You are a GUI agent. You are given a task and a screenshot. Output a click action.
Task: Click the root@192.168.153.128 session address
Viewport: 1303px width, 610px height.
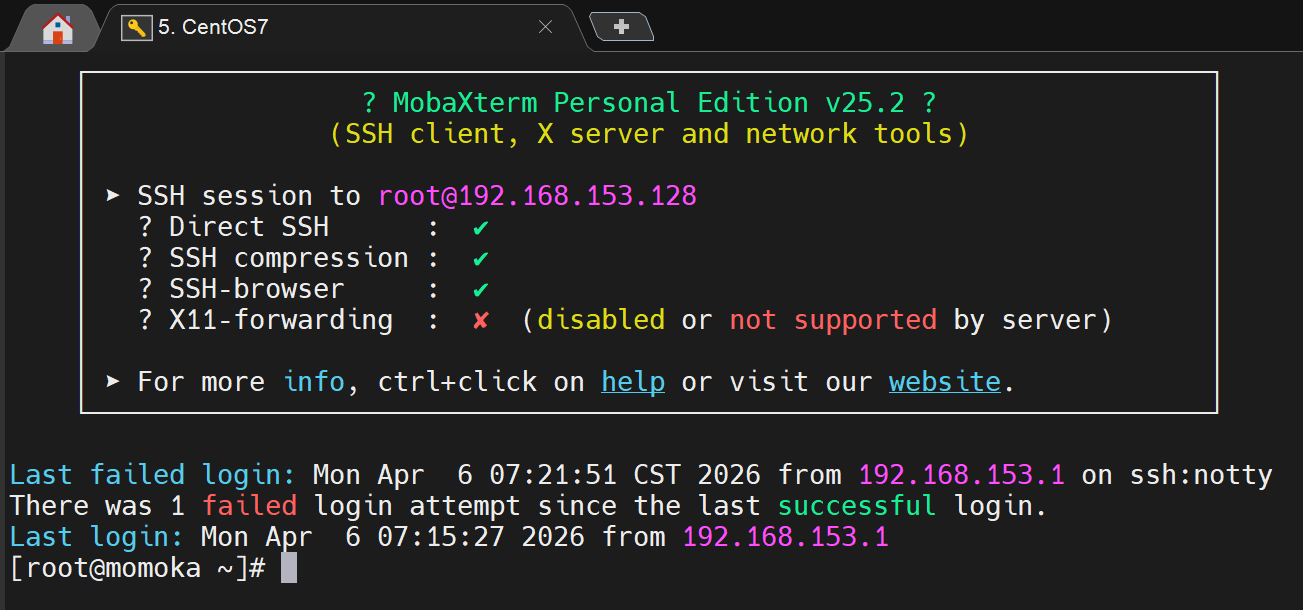[x=537, y=196]
